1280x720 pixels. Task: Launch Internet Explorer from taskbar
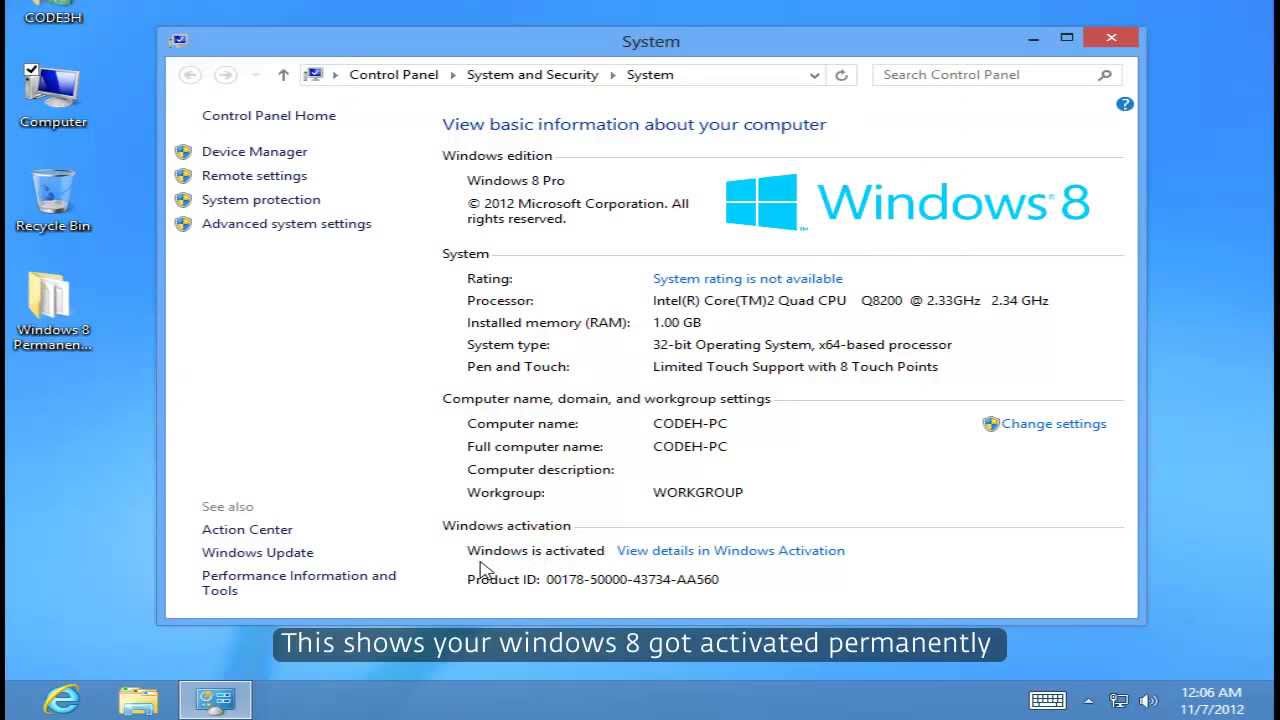(x=61, y=700)
